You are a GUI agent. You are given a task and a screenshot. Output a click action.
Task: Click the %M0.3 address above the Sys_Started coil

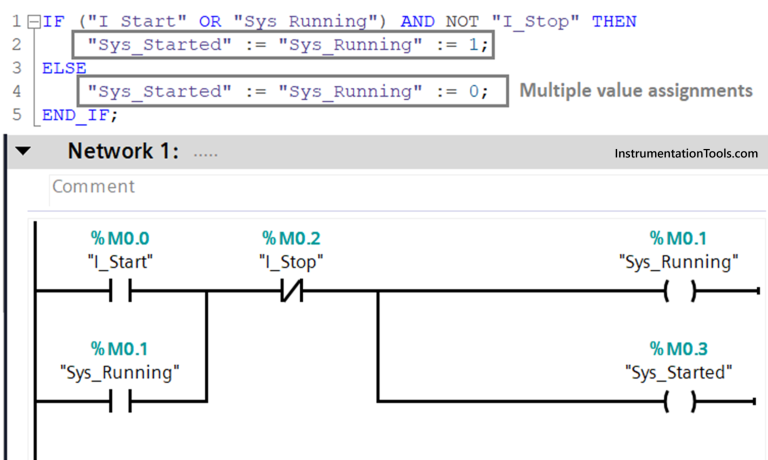click(x=680, y=348)
